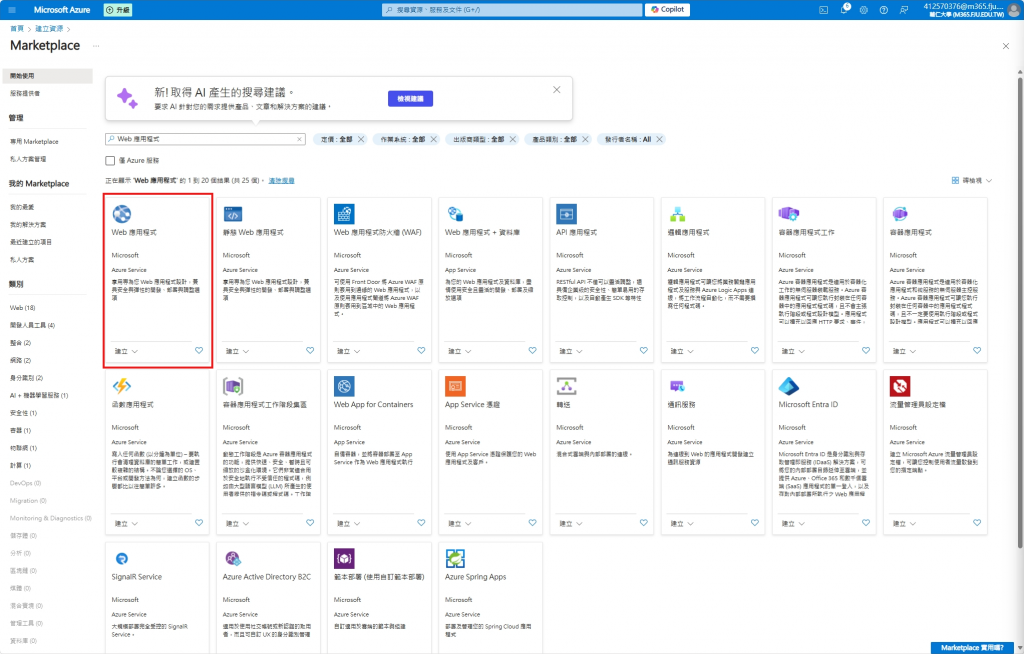Screen dimensions: 1024x654
Task: Dismiss the AI 搜尋建議 banner
Action: [x=556, y=90]
